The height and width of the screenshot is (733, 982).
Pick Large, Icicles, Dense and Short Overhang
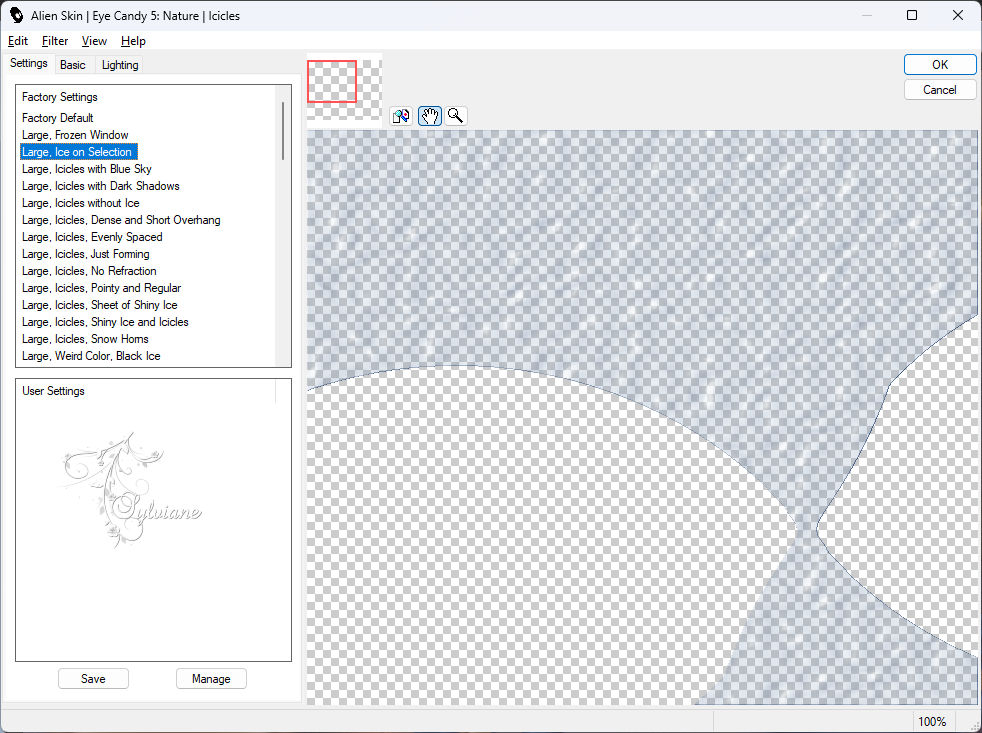[x=121, y=219]
